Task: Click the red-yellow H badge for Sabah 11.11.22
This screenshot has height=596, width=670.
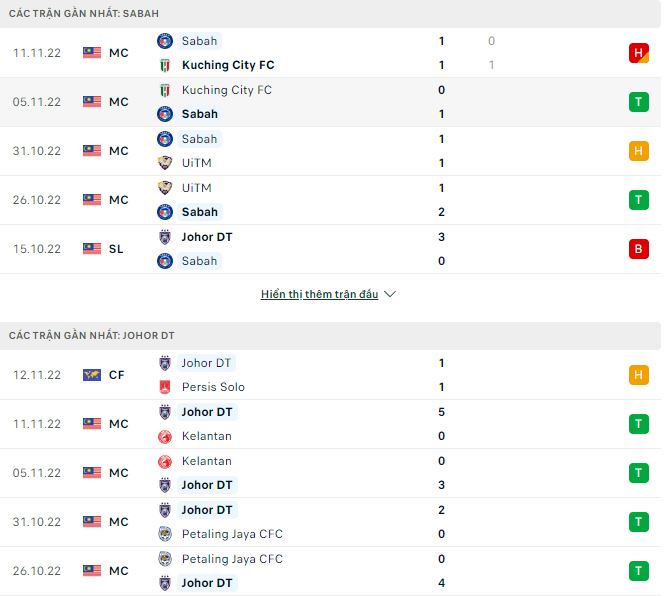Action: click(638, 53)
